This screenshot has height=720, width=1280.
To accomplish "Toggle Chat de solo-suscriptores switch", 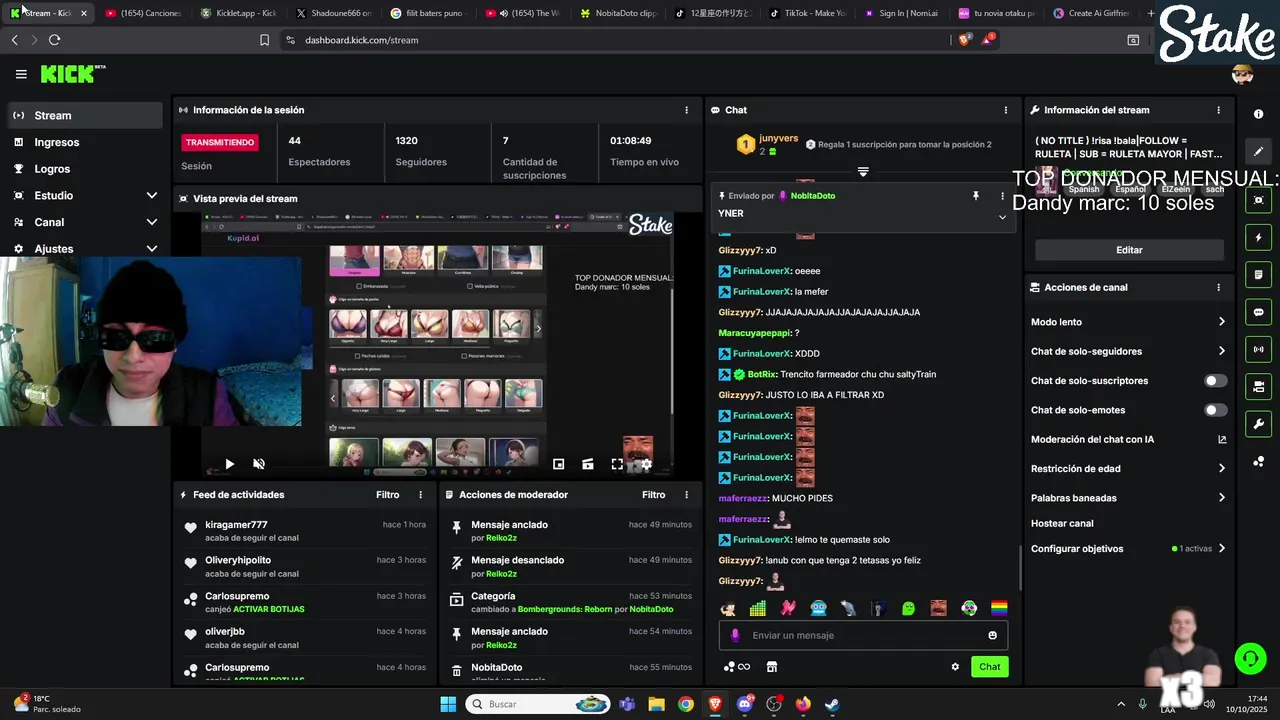I will [1215, 381].
